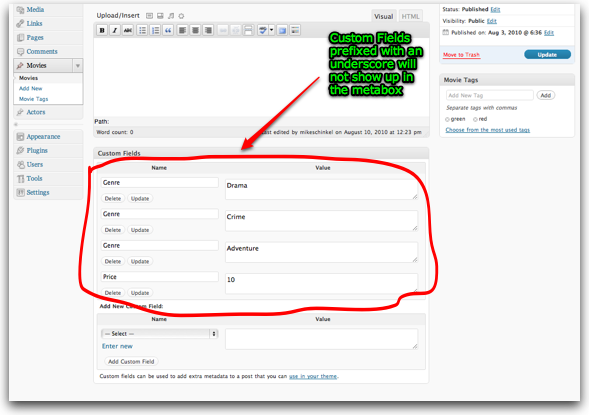Screen dimensions: 589x415
Task: Delete the Price custom field
Action: pyautogui.click(x=113, y=293)
